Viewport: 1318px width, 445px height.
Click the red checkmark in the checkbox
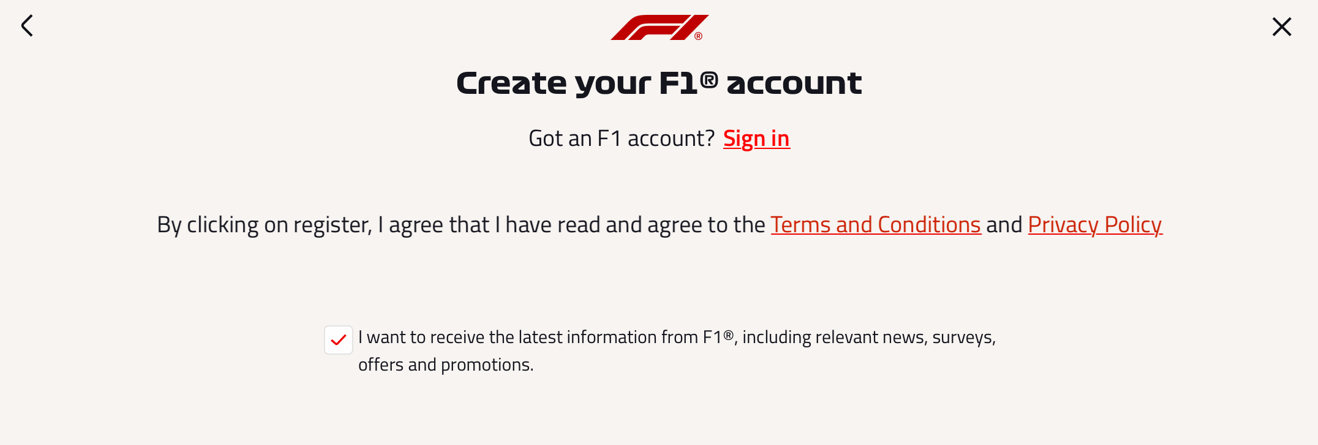(338, 340)
